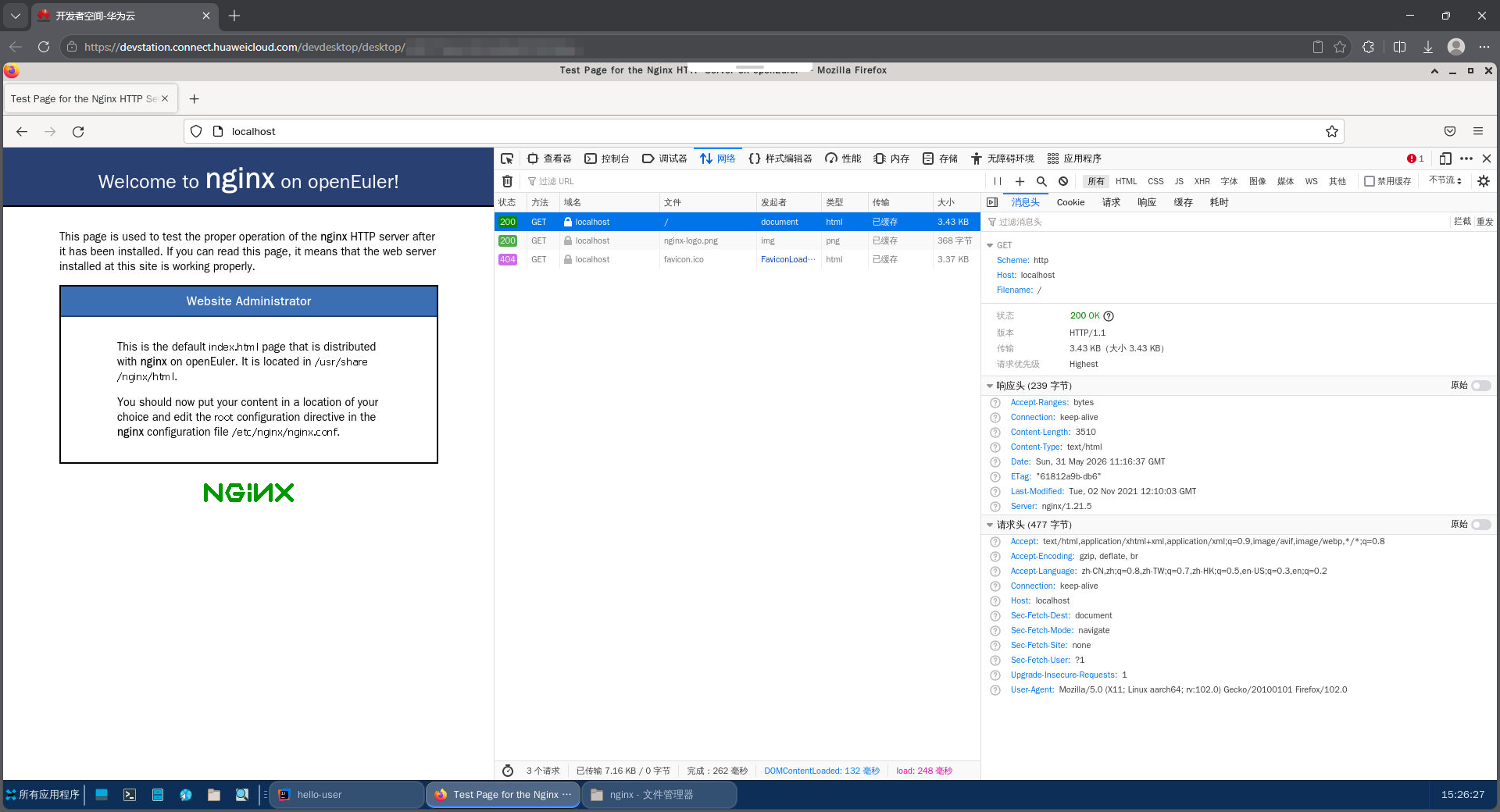Switch to the Cookie details tab
The image size is (1500, 812).
tap(1070, 202)
